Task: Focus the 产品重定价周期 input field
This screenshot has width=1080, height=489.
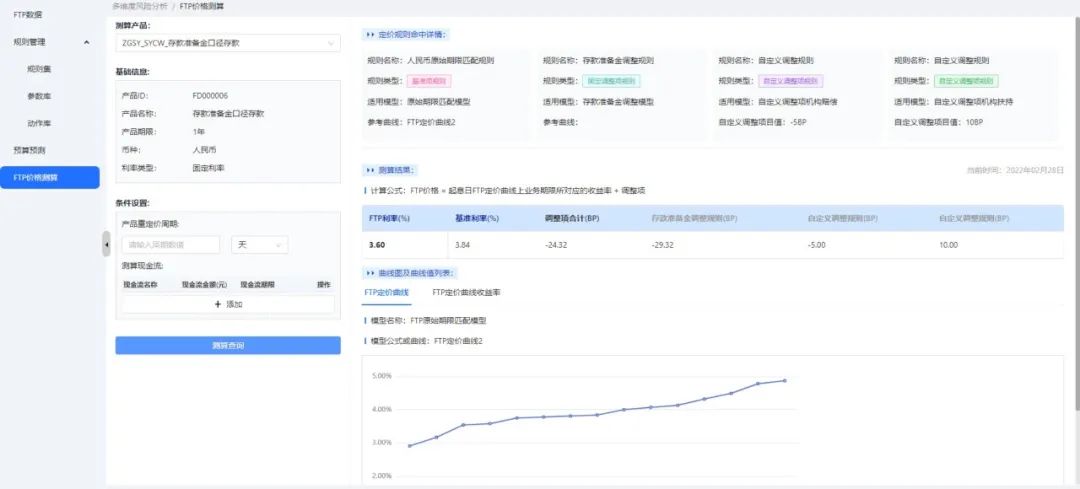Action: point(171,244)
